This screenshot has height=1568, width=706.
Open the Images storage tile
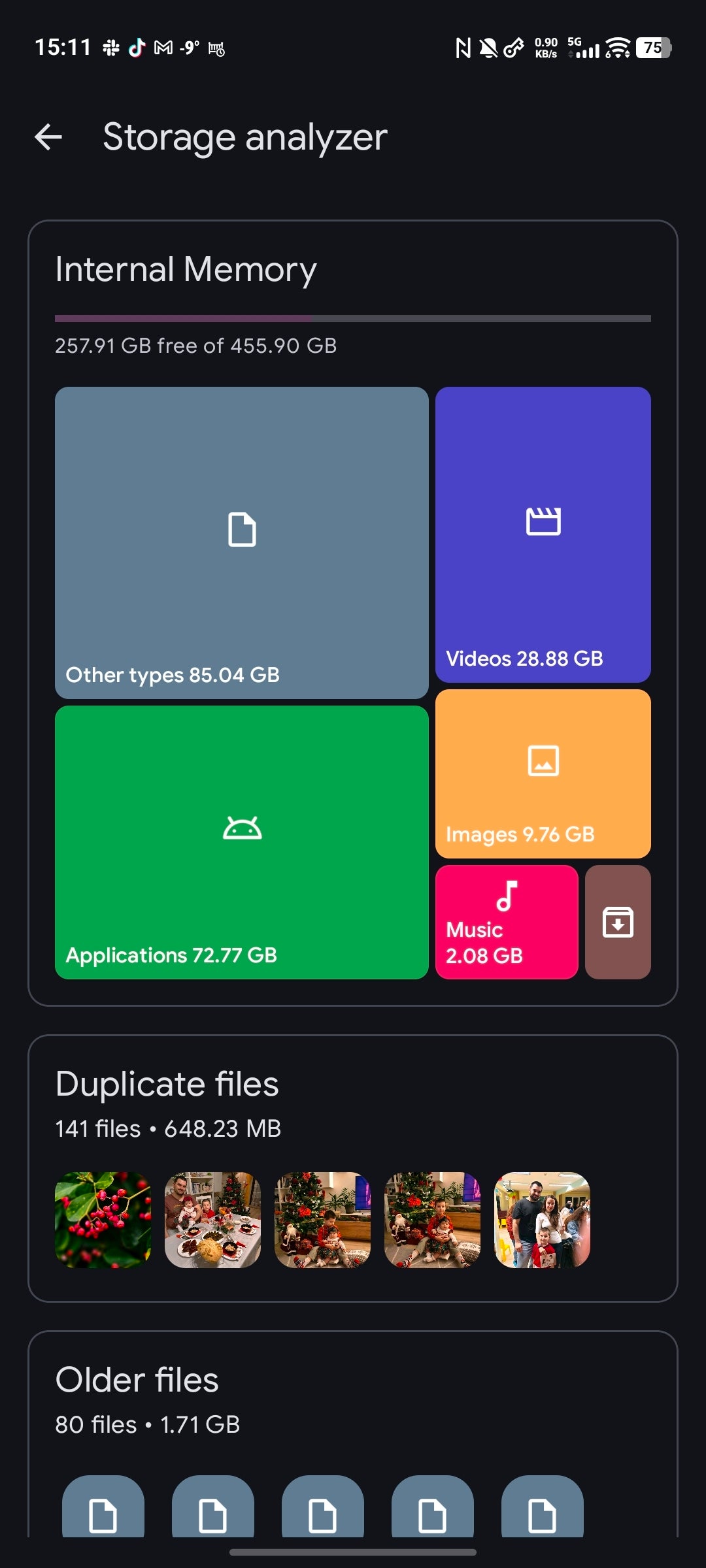(x=543, y=774)
